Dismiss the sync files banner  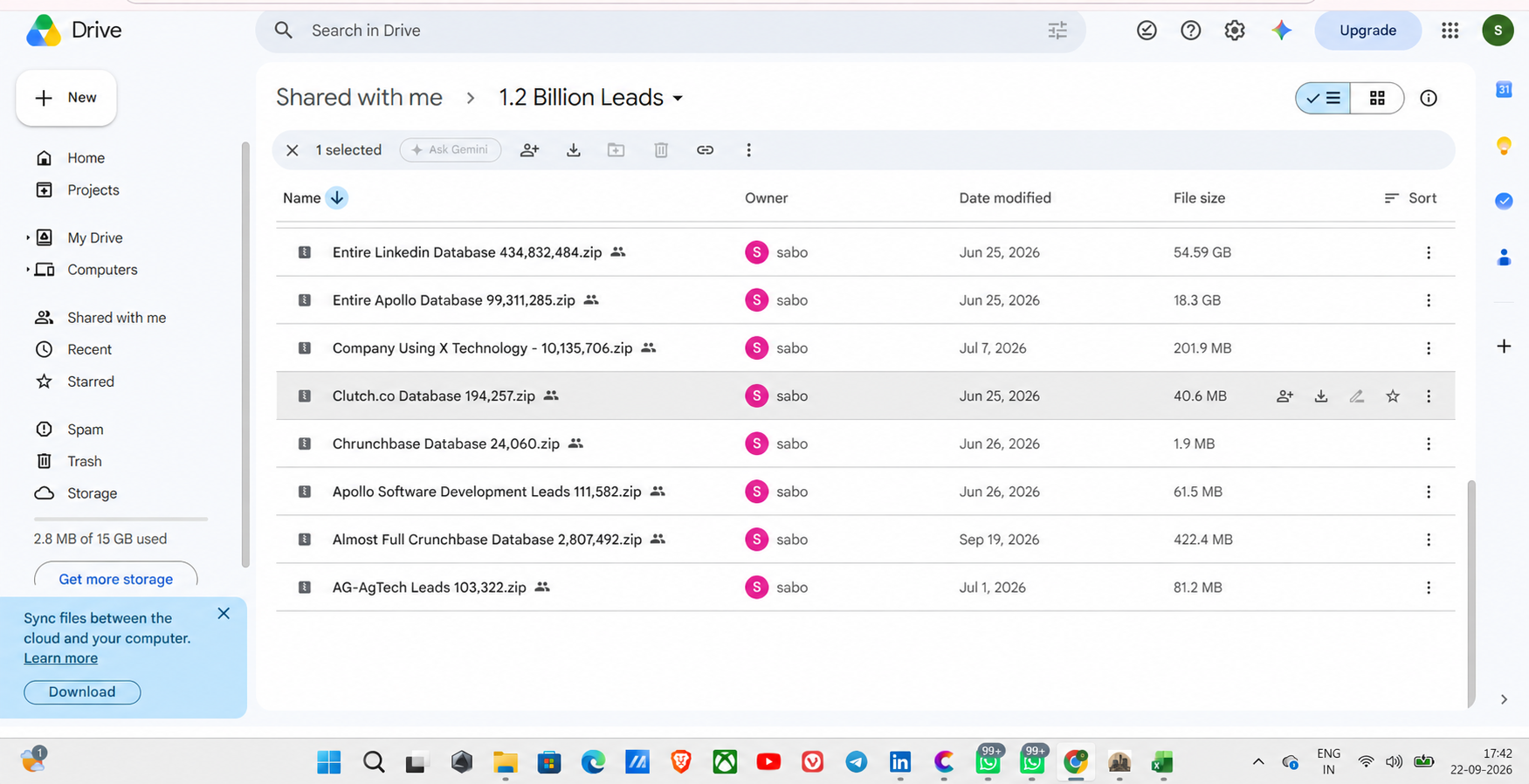(x=224, y=614)
